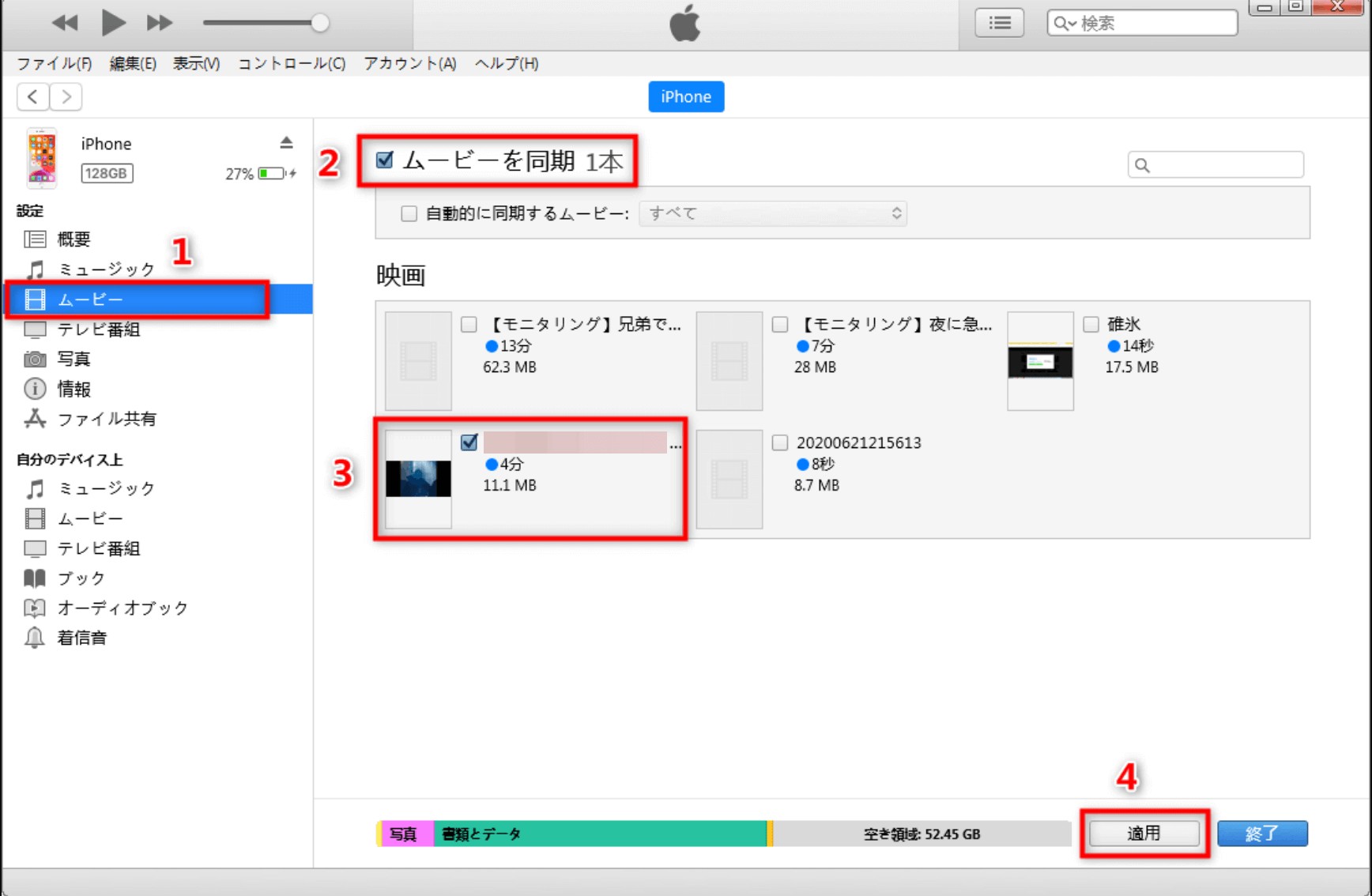Viewport: 1372px width, 896px height.
Task: Open the list view toolbar icon
Action: [x=999, y=23]
